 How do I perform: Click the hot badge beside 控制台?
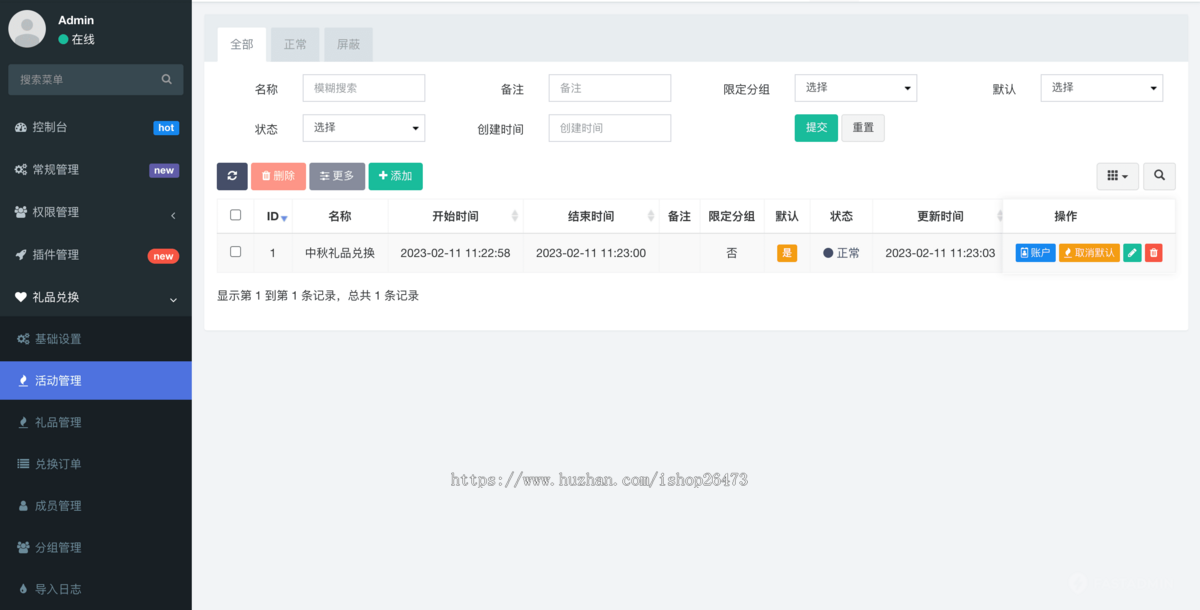pos(166,128)
